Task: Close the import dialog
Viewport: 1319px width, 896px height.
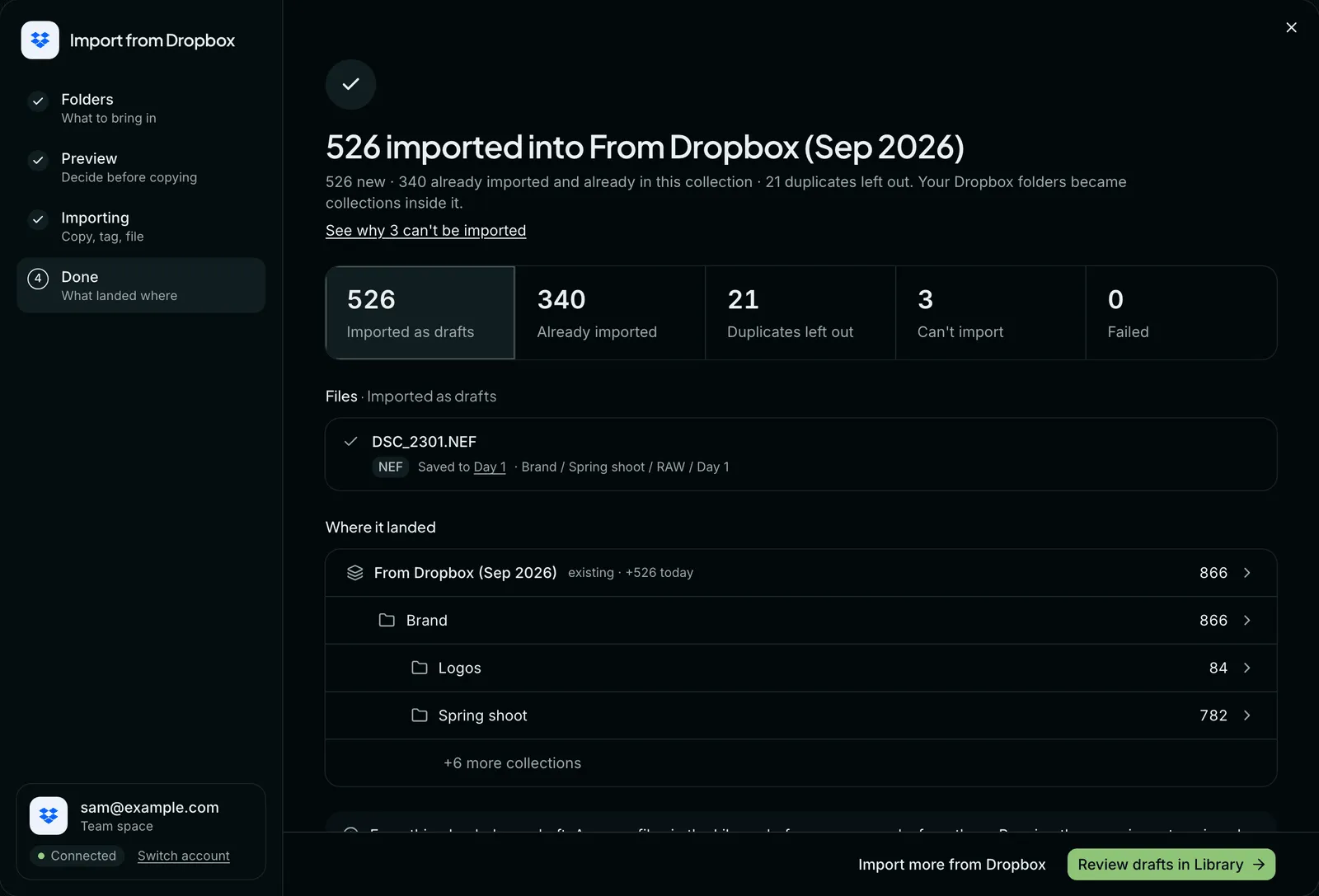Action: 1292,27
